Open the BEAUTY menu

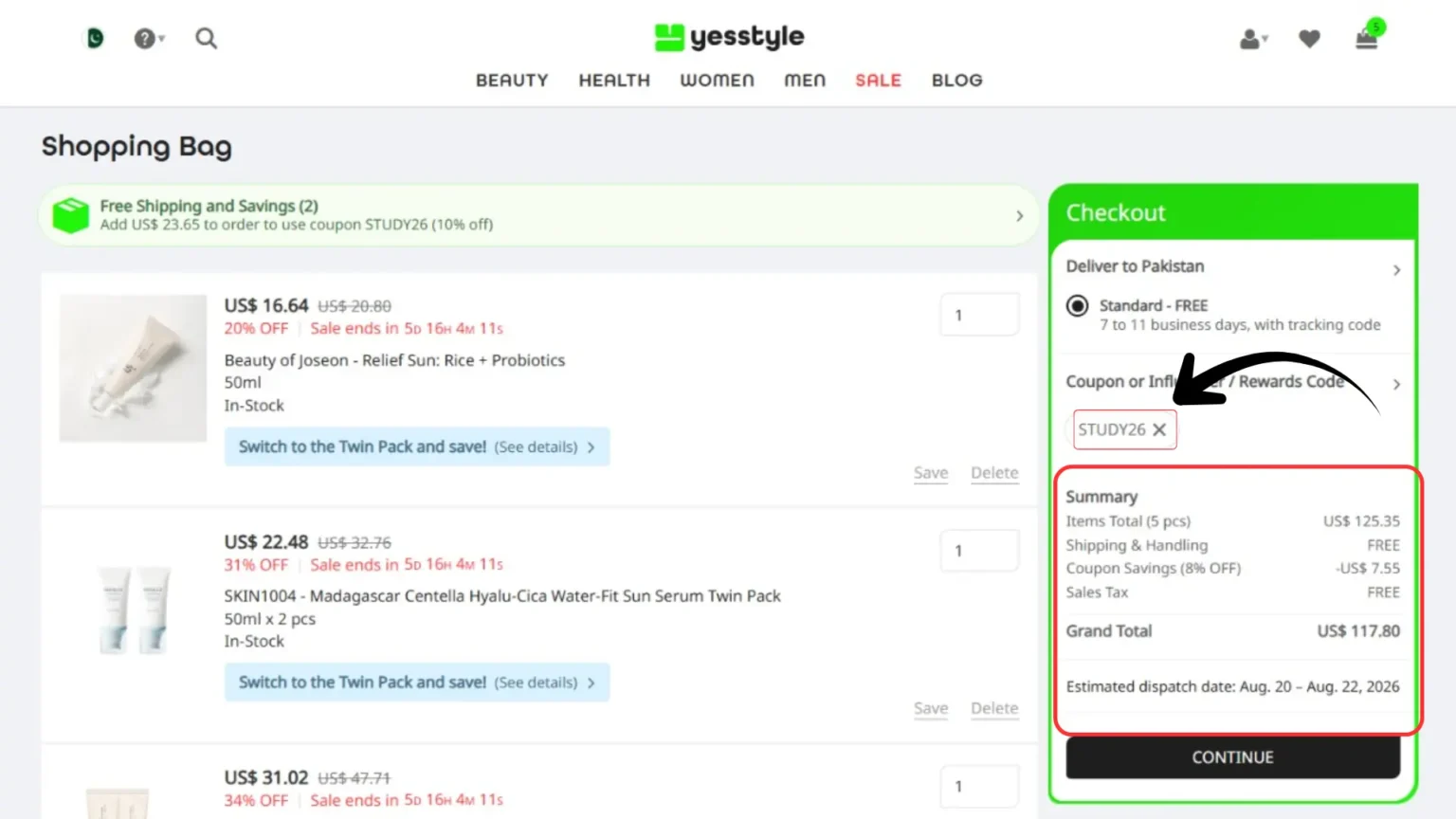pos(512,81)
